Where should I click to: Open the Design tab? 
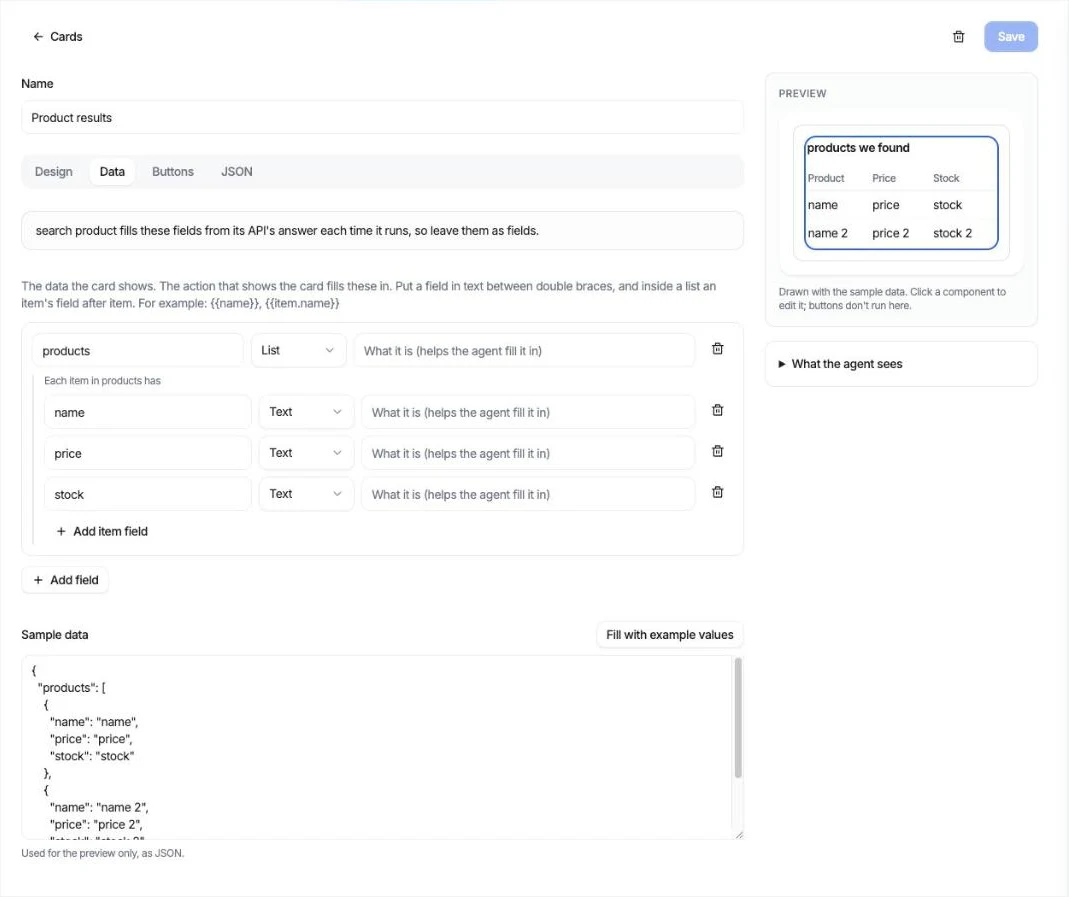click(x=53, y=172)
